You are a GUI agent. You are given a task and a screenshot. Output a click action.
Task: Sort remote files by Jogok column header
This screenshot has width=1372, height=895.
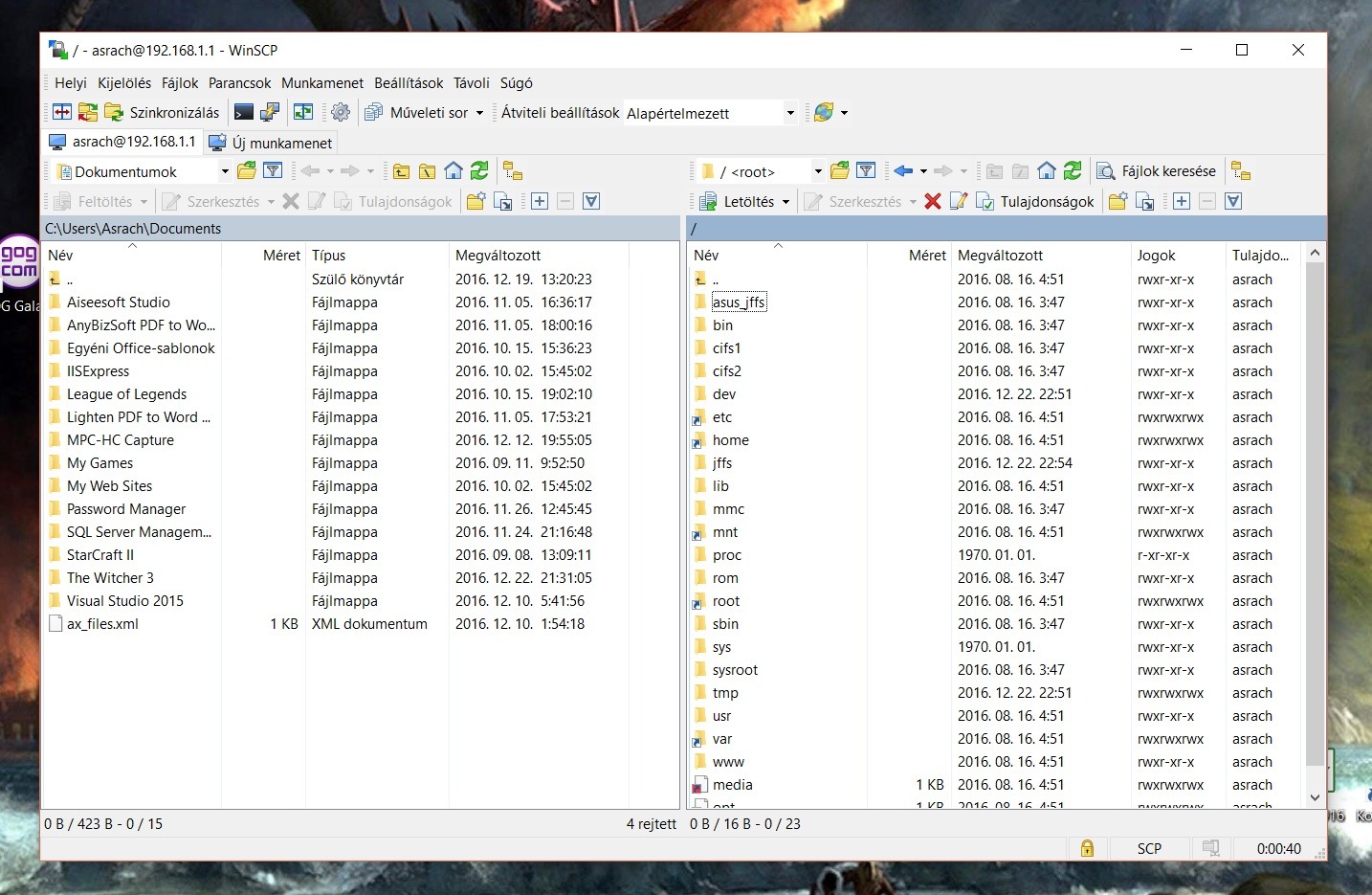point(1178,256)
